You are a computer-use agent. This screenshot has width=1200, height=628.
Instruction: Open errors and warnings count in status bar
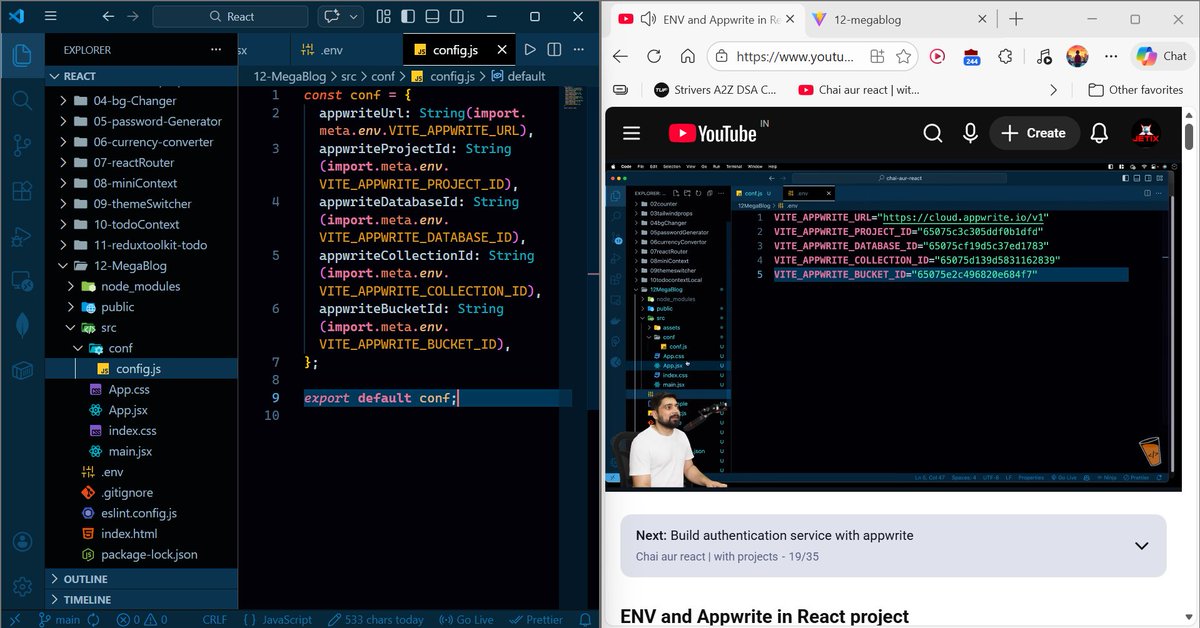pos(141,619)
